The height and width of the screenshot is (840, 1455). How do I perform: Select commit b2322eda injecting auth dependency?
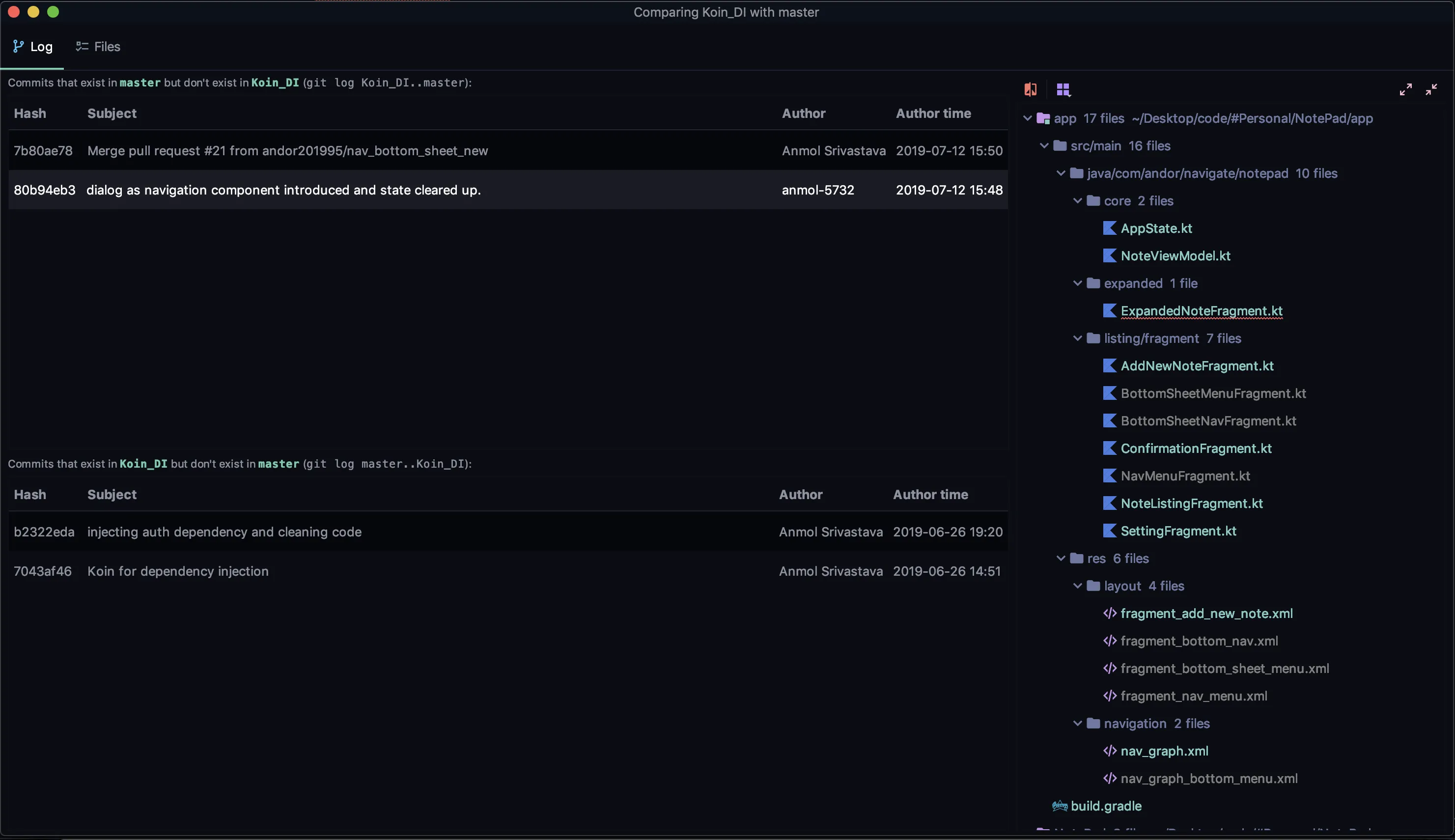coord(508,532)
